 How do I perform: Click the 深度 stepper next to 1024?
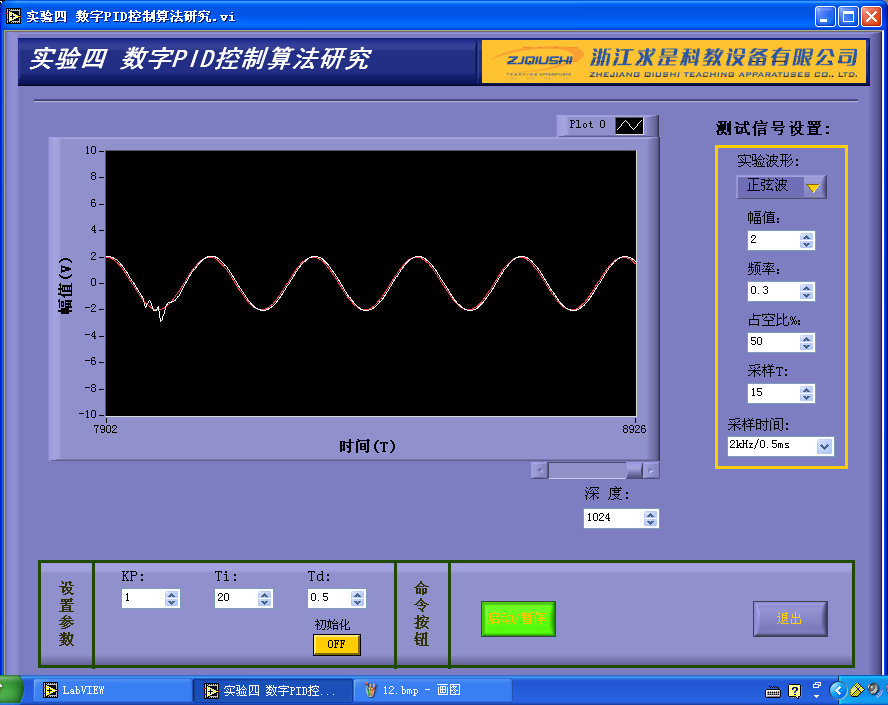click(651, 518)
